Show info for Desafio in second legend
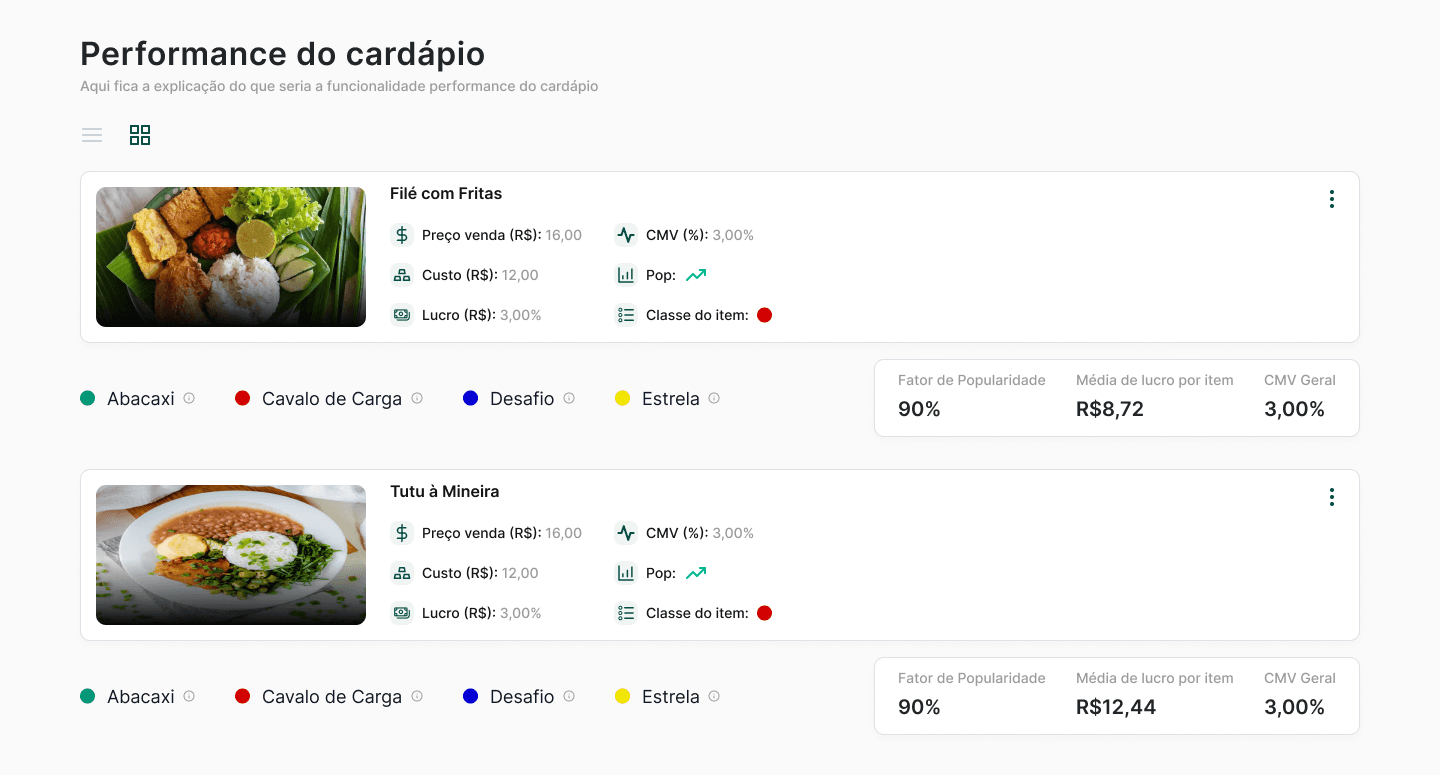This screenshot has height=775, width=1440. (569, 696)
